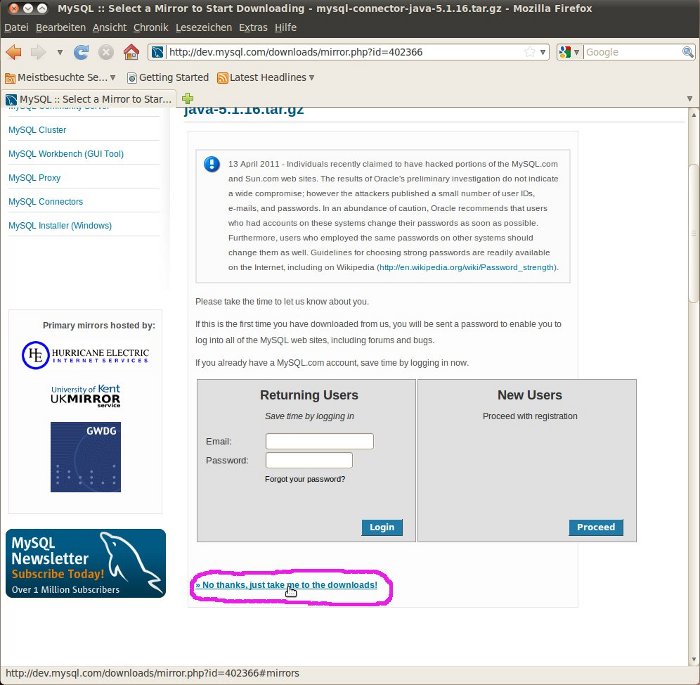
Task: Reload the current page
Action: pyautogui.click(x=82, y=52)
